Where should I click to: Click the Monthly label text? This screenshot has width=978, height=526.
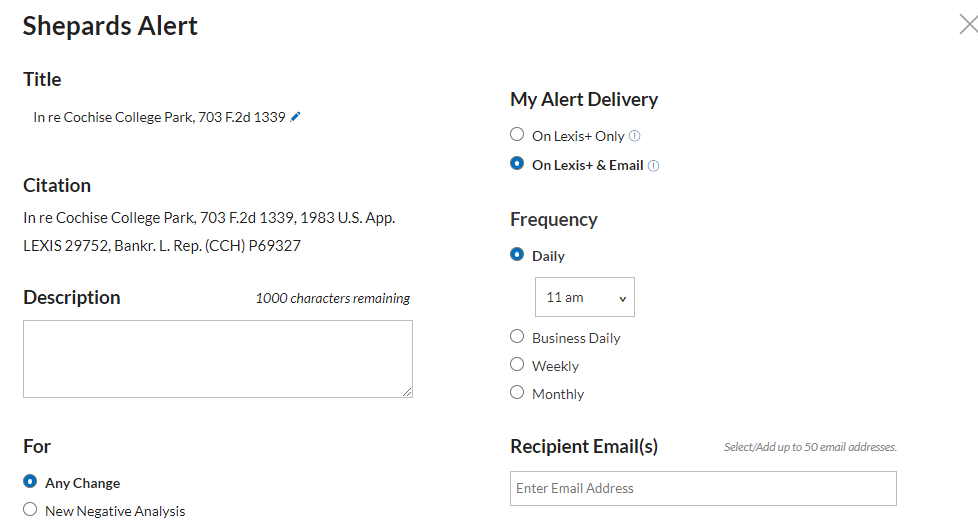click(558, 394)
